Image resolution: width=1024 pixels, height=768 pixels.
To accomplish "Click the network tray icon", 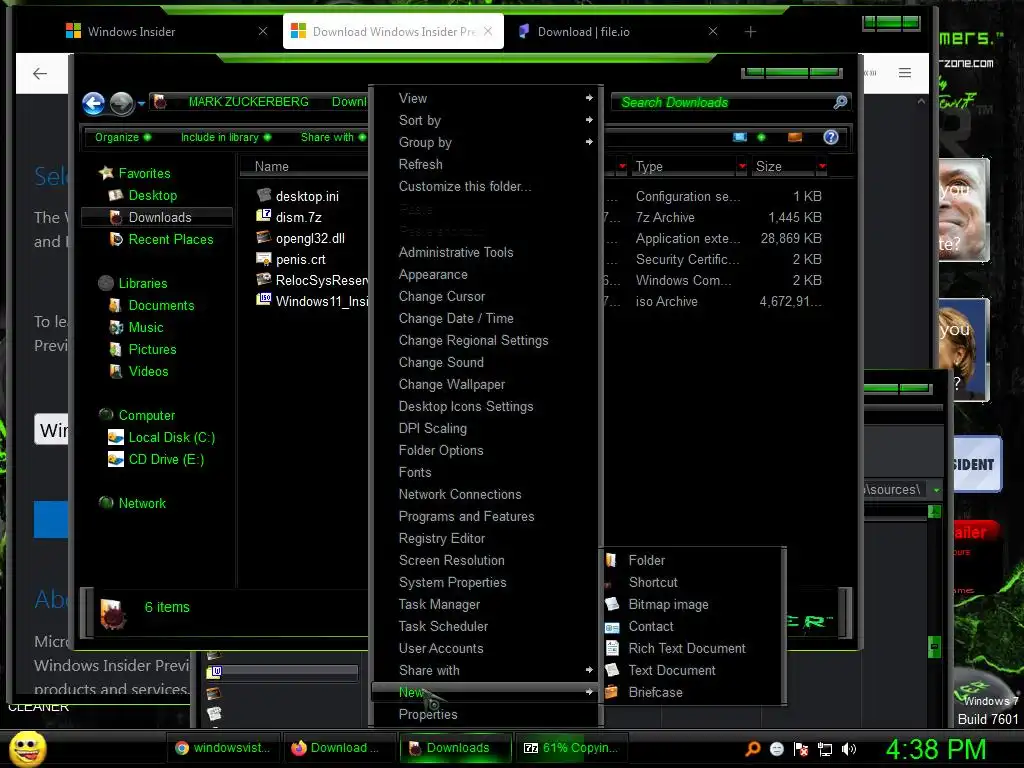I will (x=825, y=749).
